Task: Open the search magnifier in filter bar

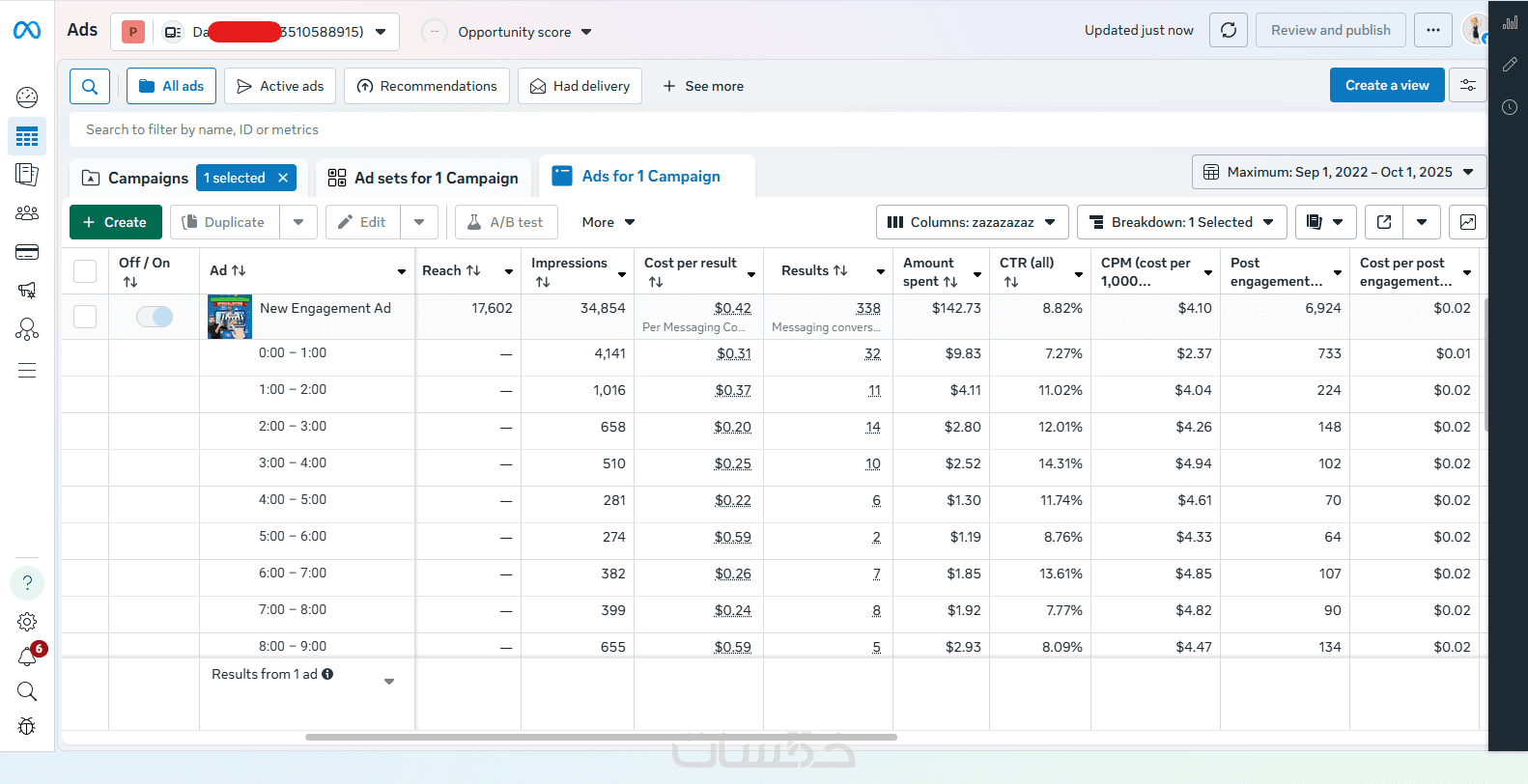Action: point(90,86)
